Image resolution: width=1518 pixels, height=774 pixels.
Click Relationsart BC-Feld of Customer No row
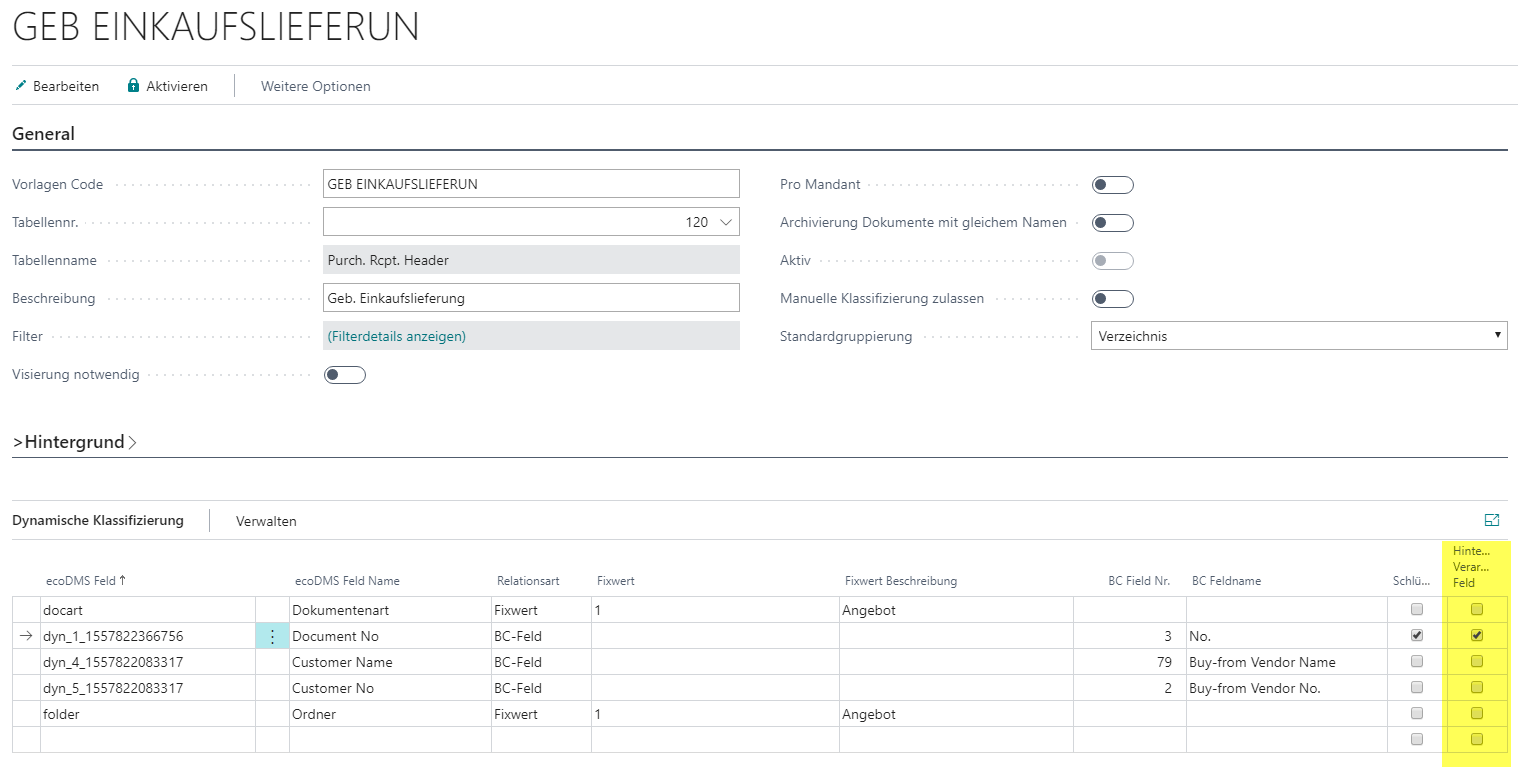click(x=541, y=688)
